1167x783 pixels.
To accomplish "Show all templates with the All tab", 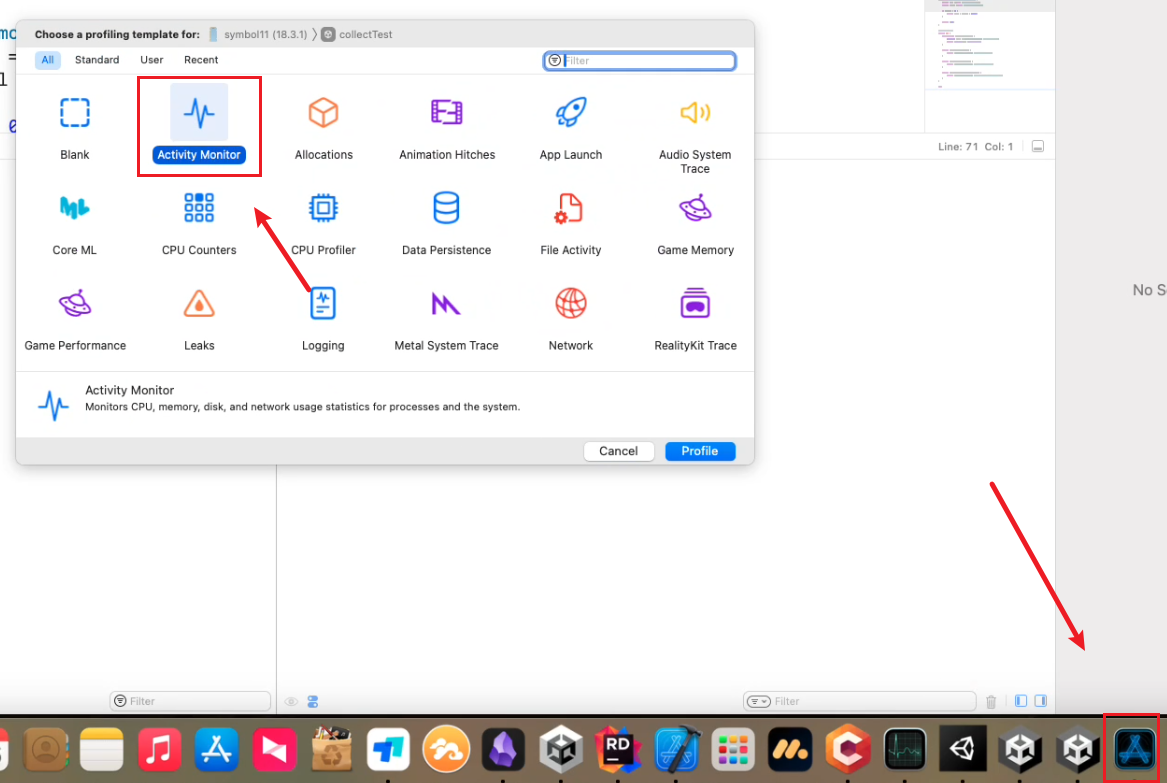I will (x=48, y=60).
